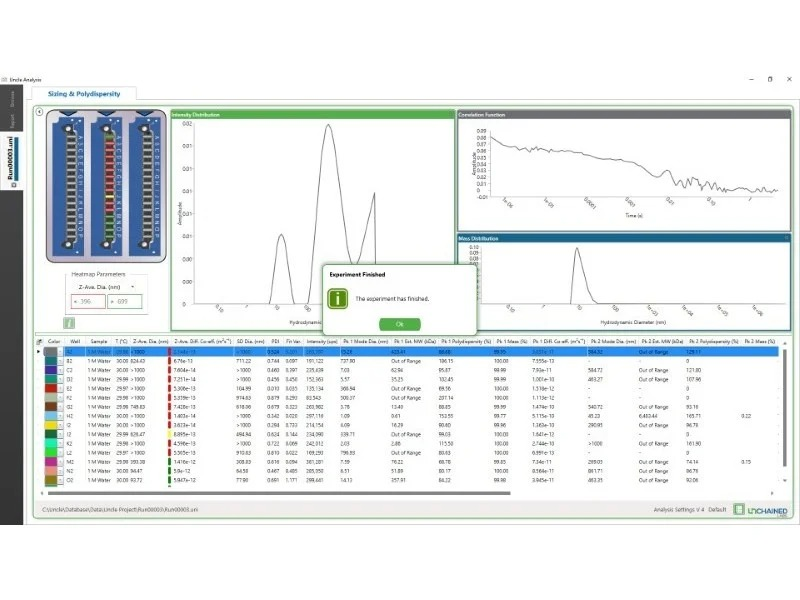Click the Intensity Distribution panel header

(x=313, y=115)
